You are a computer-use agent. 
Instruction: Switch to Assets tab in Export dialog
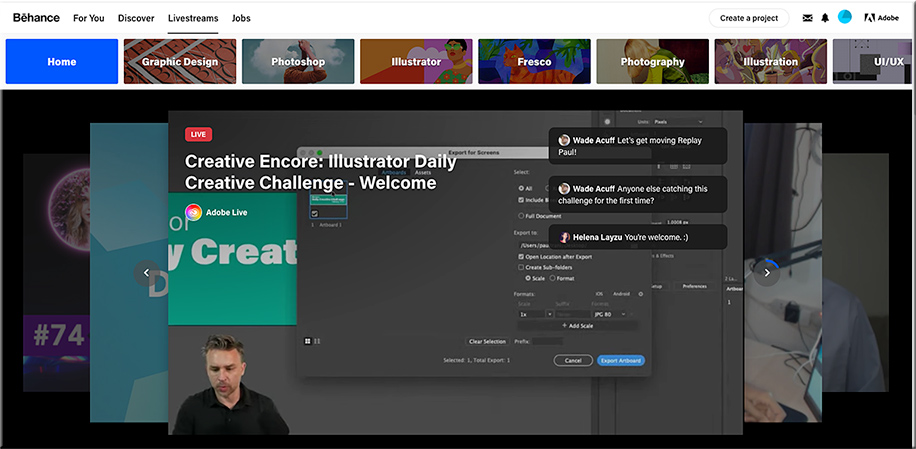click(x=422, y=172)
